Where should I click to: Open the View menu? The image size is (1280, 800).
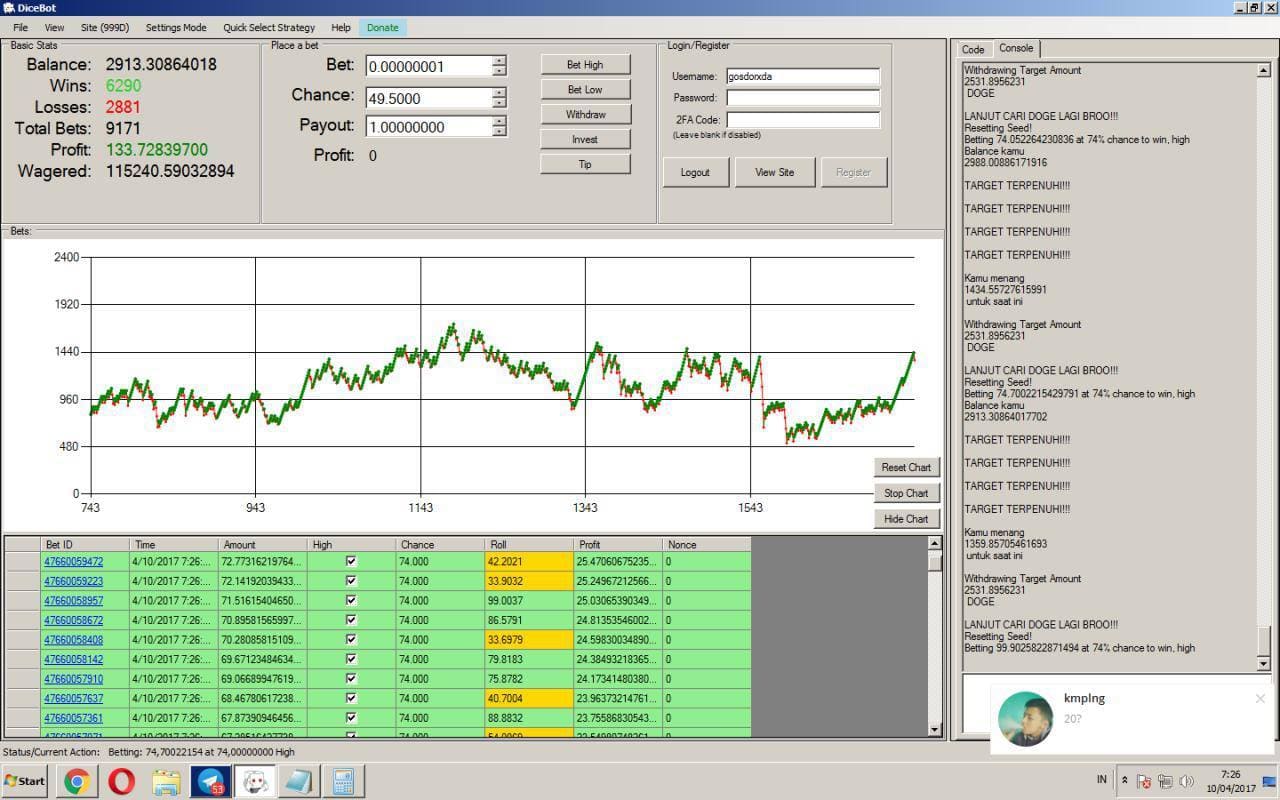click(54, 28)
